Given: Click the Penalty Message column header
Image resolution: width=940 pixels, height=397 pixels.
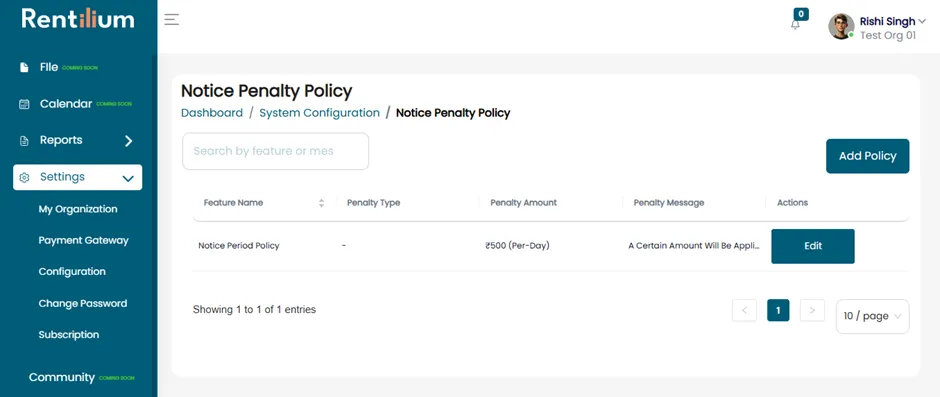Looking at the screenshot, I should (669, 203).
